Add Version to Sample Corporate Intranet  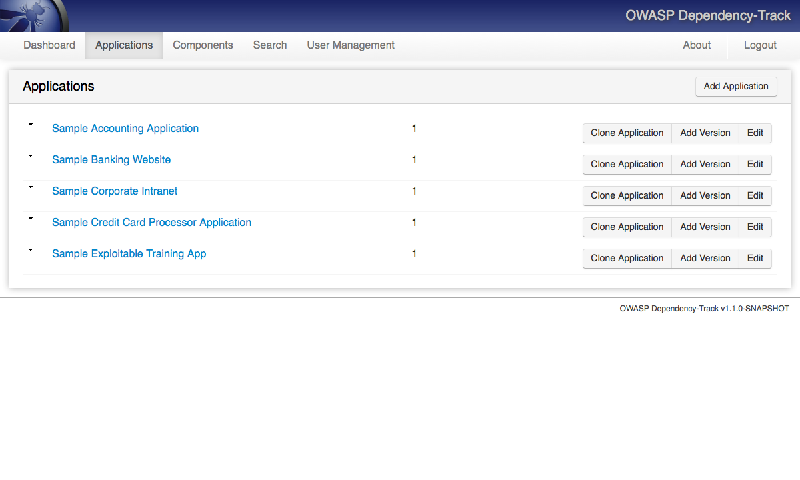pos(705,195)
